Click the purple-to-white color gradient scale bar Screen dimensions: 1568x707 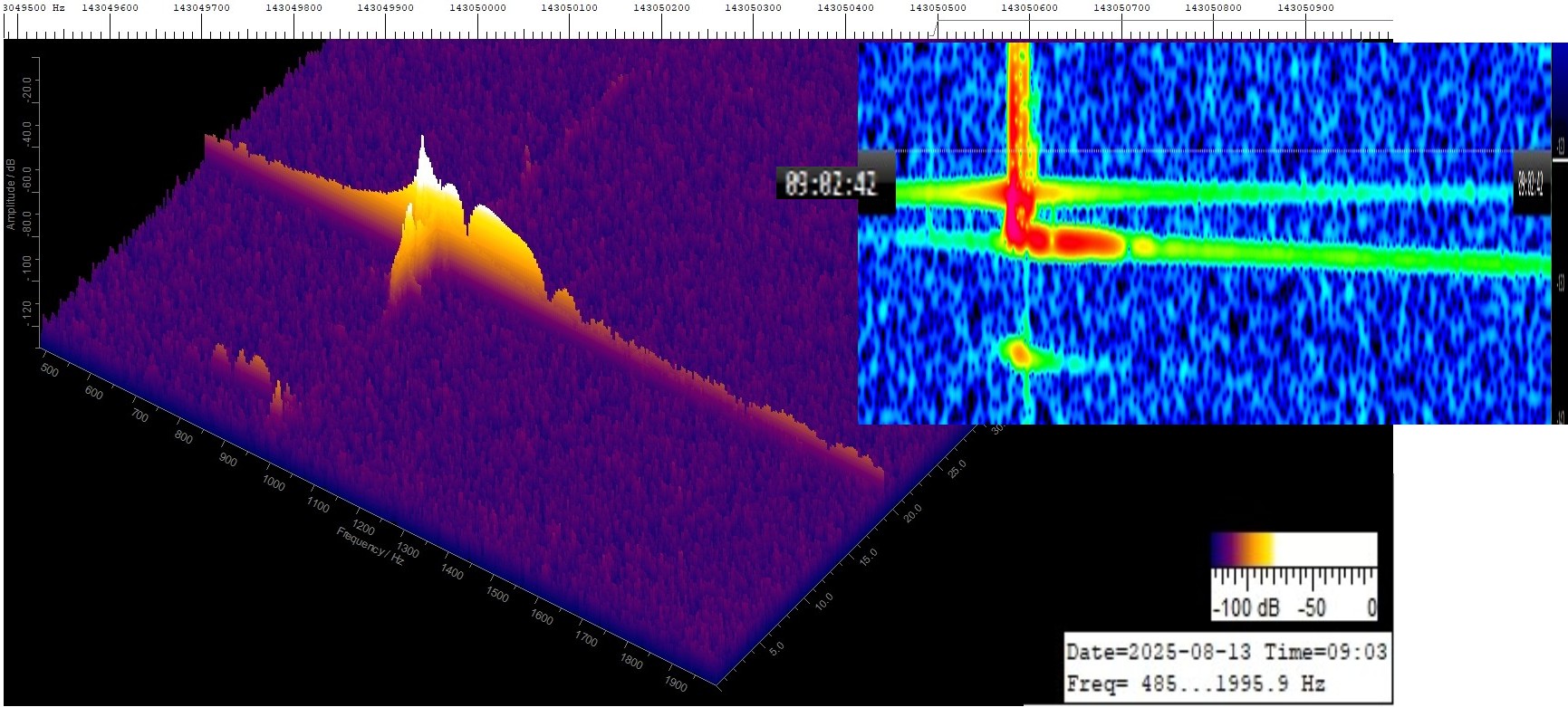(x=1294, y=549)
